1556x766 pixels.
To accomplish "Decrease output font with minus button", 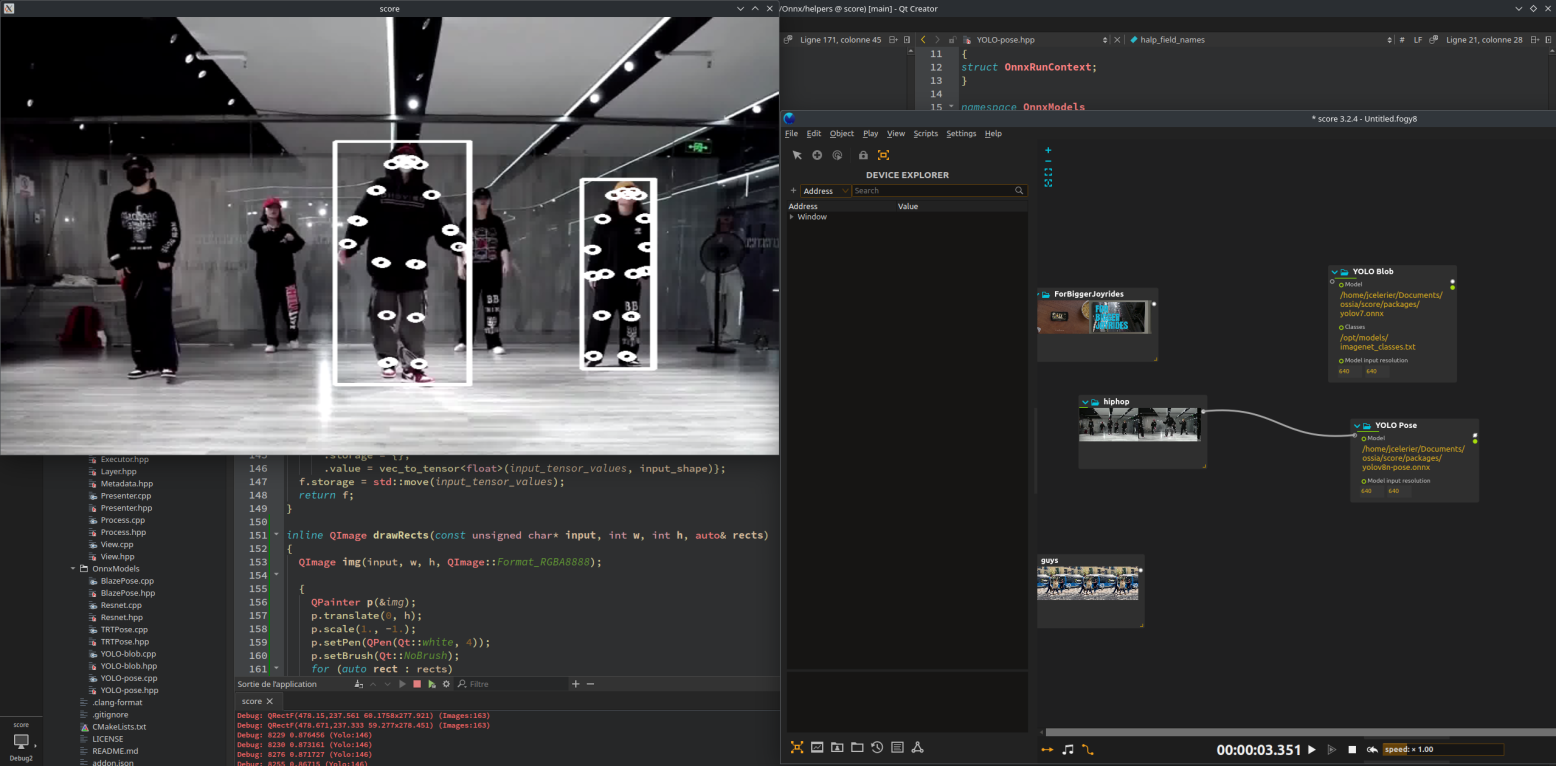I will [x=590, y=684].
